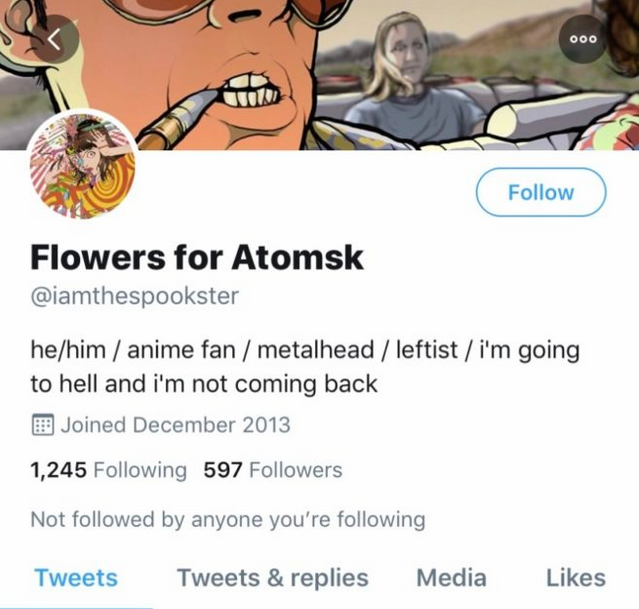Switch to the Tweets tab
Screen dimensions: 639x609
76,578
